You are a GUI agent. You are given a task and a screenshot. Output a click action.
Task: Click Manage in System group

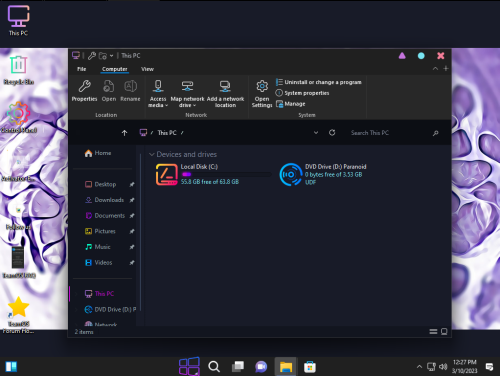pyautogui.click(x=290, y=104)
